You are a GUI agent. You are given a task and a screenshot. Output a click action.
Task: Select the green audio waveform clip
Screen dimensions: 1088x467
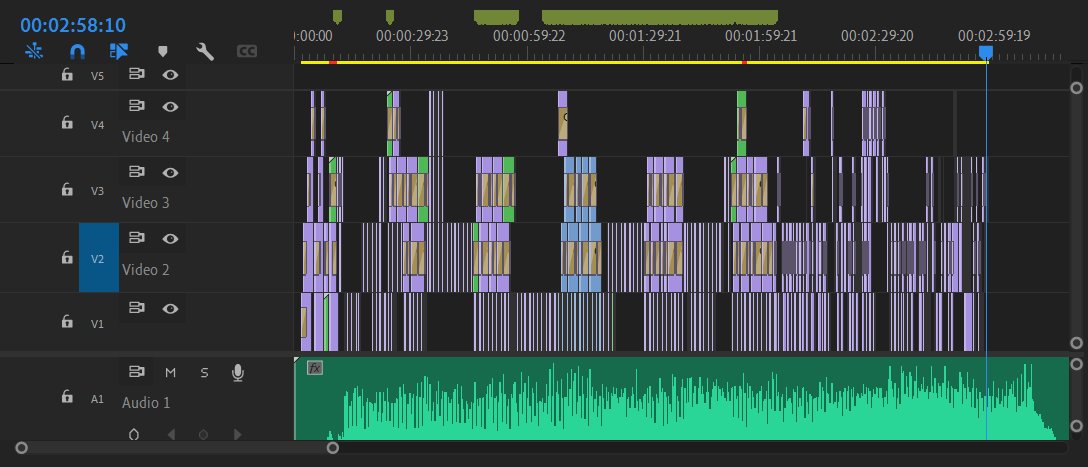click(681, 399)
